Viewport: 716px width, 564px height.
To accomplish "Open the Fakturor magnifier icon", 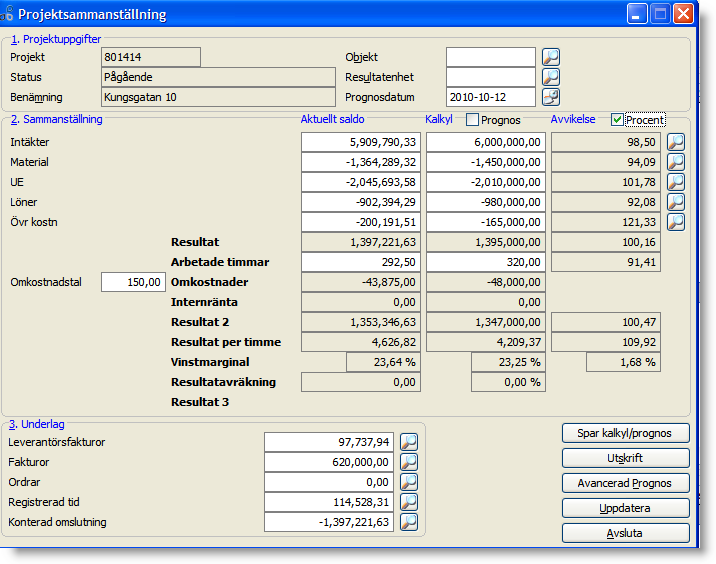I will coord(409,462).
